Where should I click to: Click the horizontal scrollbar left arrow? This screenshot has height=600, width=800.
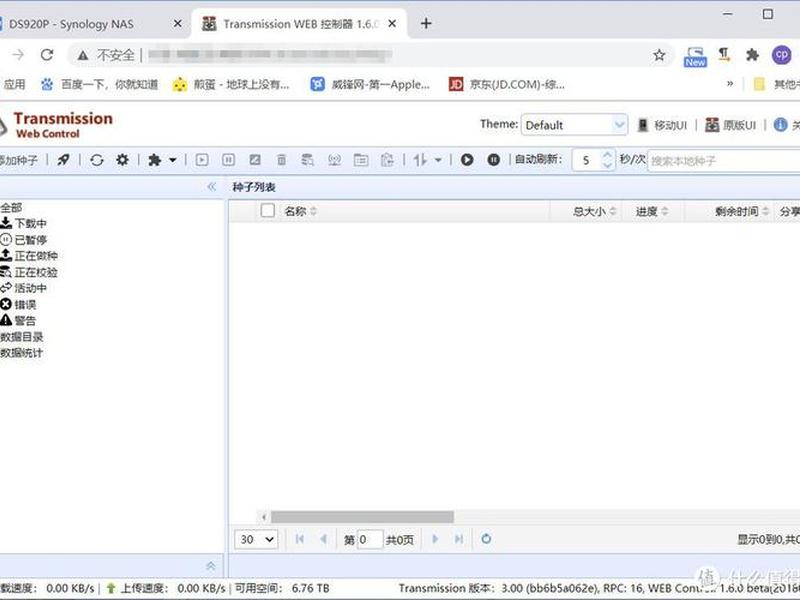(x=264, y=517)
